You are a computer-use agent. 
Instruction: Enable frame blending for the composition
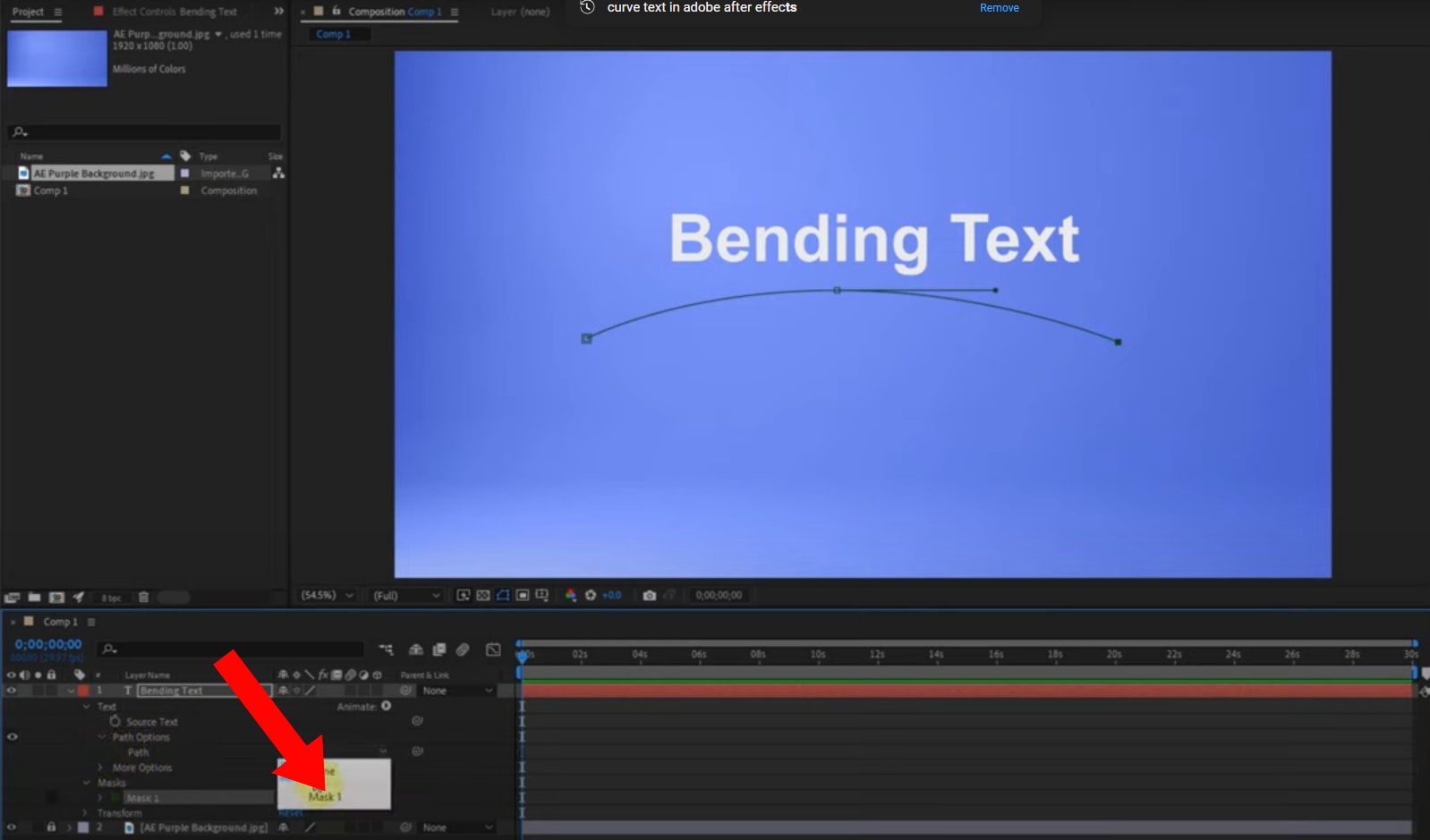(x=439, y=649)
